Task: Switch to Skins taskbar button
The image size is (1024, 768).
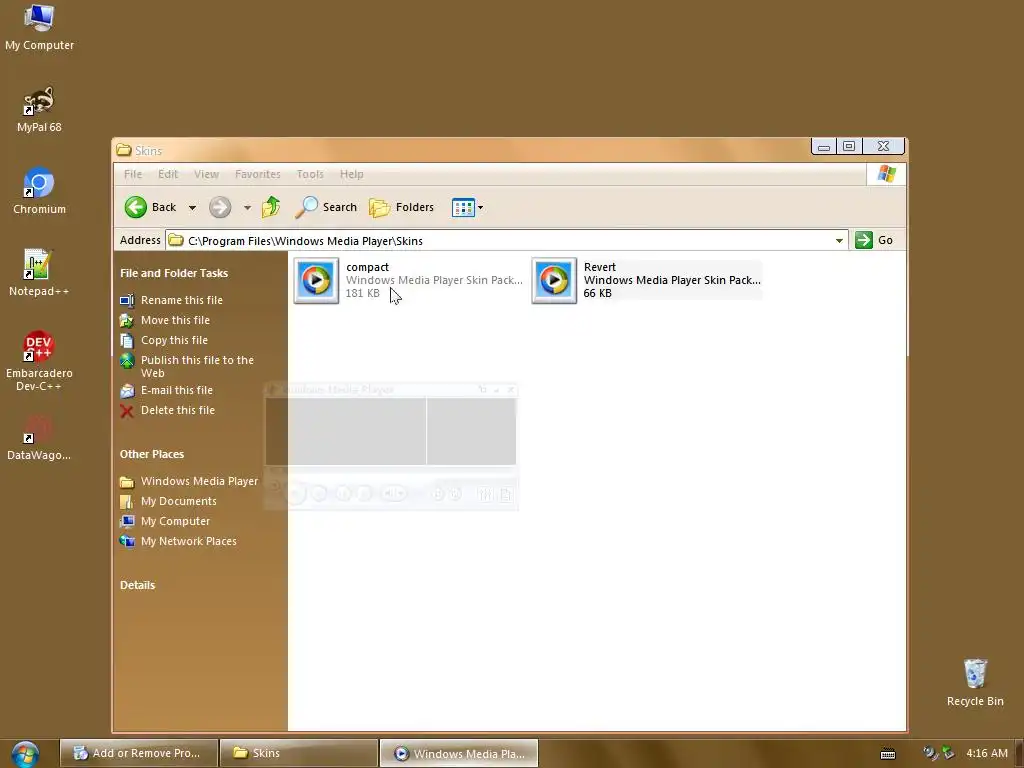Action: (x=298, y=753)
